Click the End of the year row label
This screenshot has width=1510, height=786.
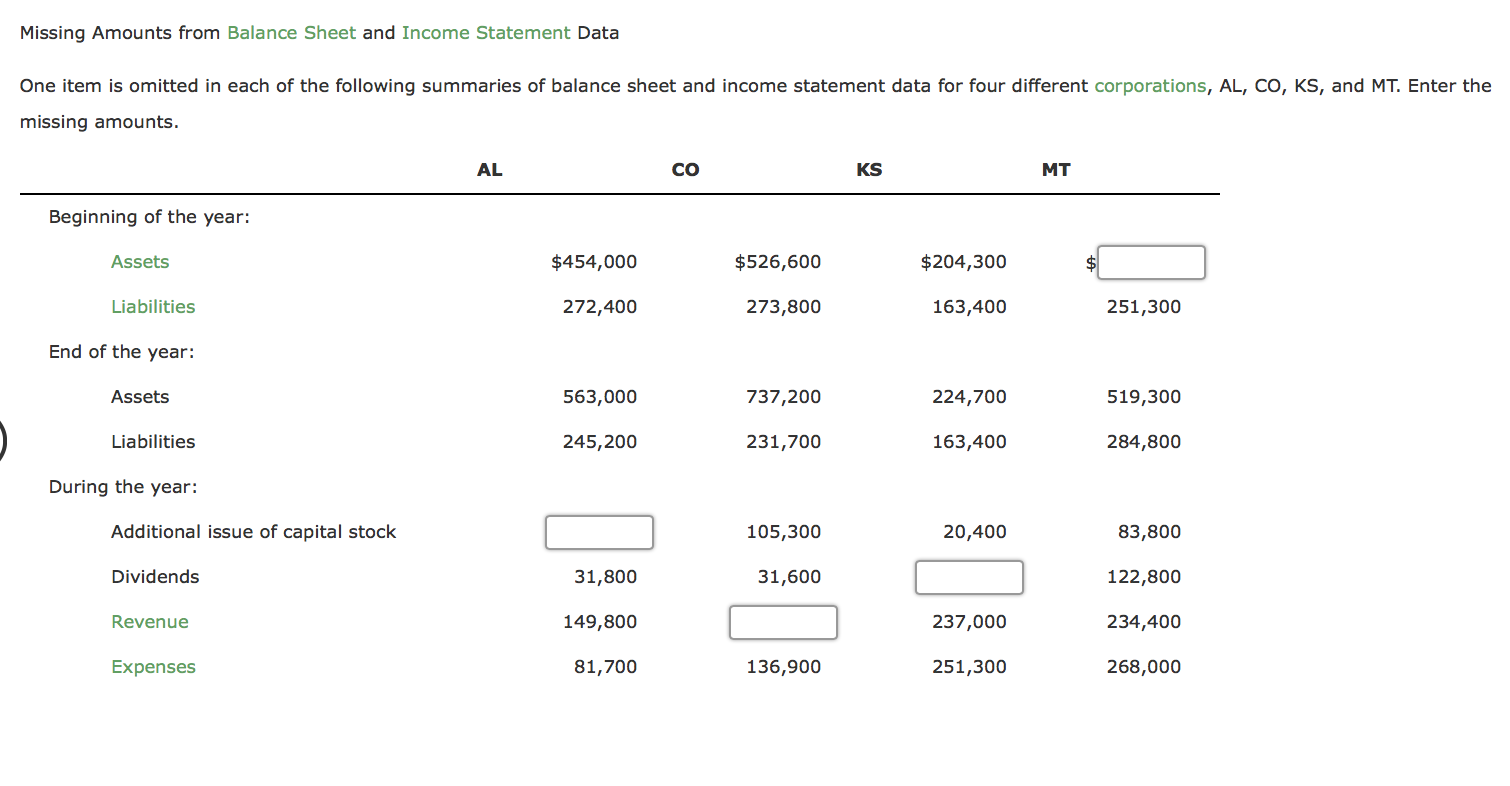click(120, 351)
